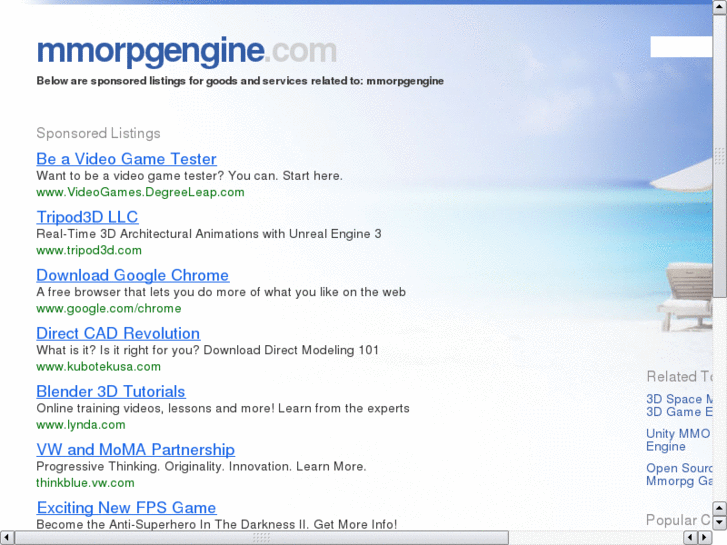Click the Download Google Chrome link
This screenshot has width=727, height=545.
pyautogui.click(x=133, y=275)
